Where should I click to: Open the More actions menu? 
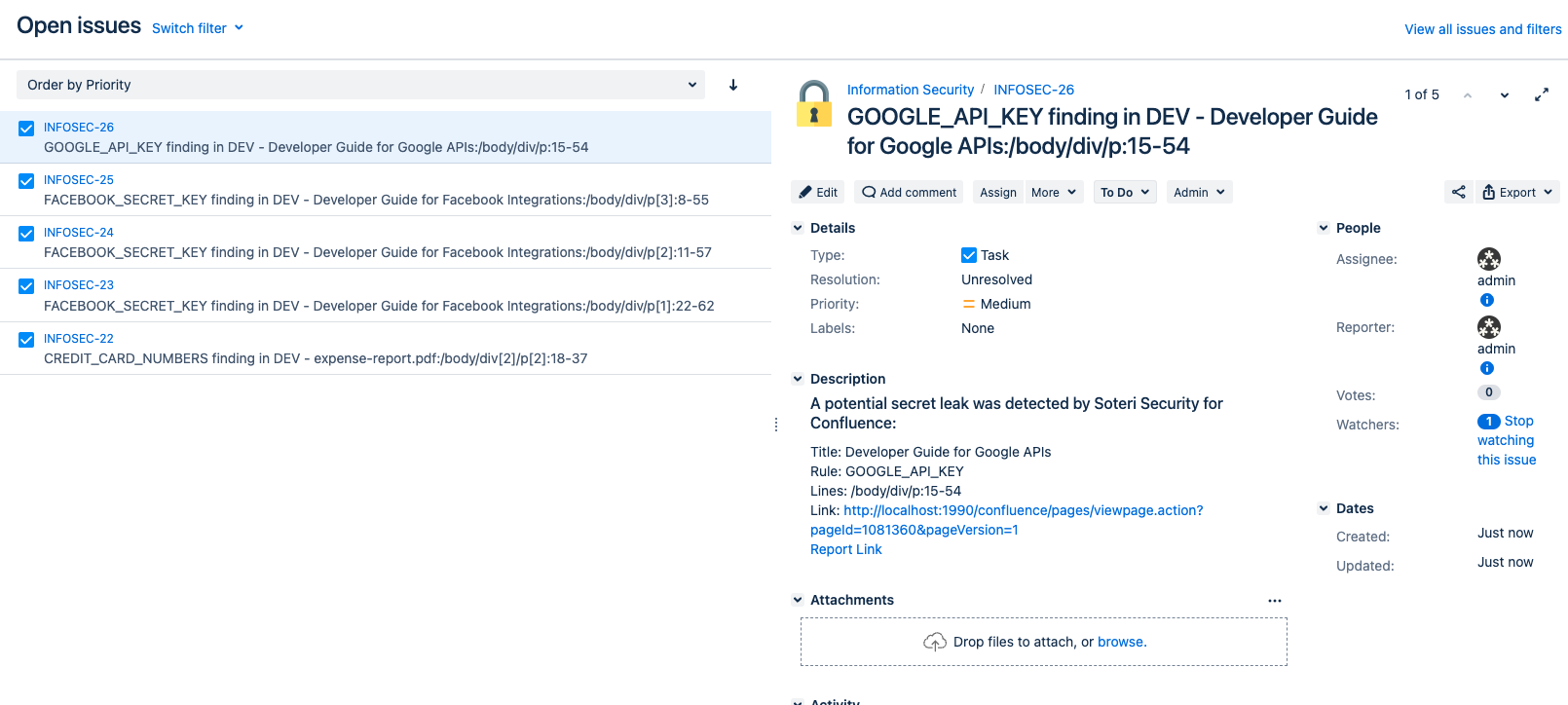[1054, 192]
